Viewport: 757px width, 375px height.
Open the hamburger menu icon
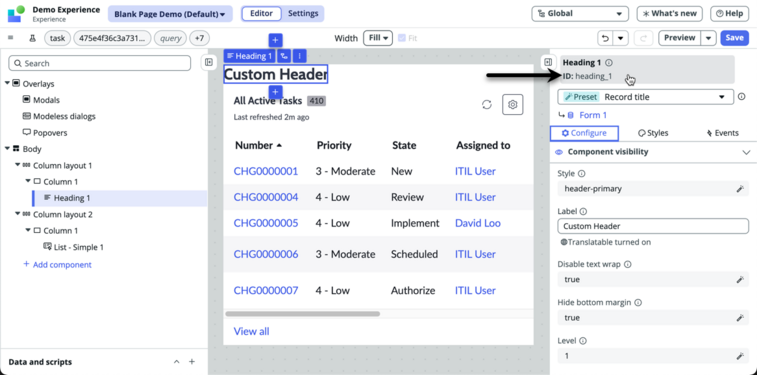tap(11, 38)
